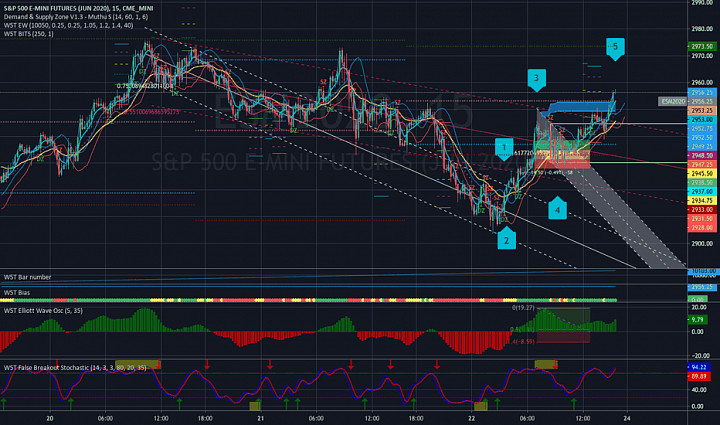The image size is (720, 425).
Task: Click the 0(19.27) retracement label in oscillator pane
Action: coord(523,308)
